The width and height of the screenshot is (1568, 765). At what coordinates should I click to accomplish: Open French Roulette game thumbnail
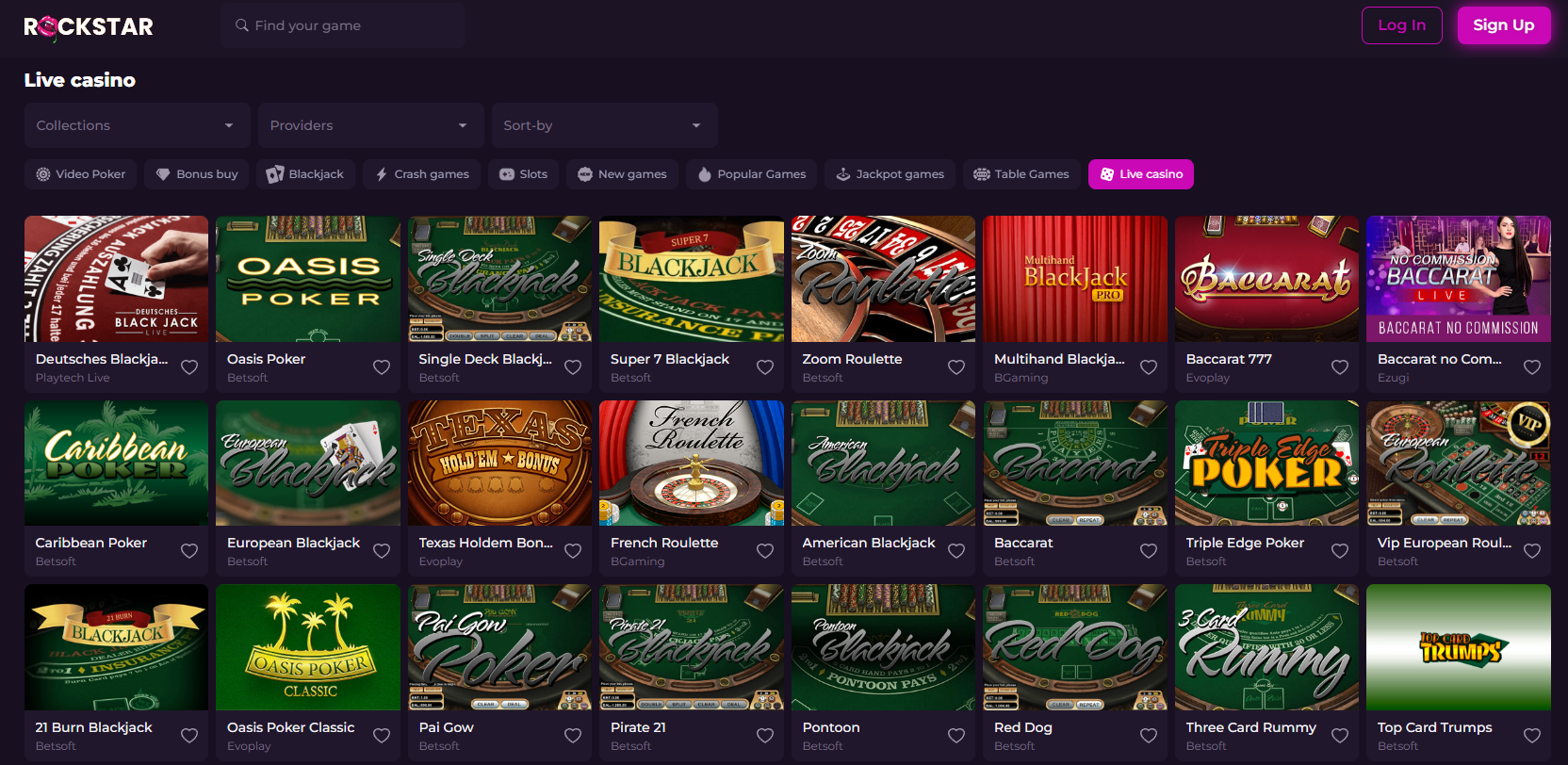(692, 463)
